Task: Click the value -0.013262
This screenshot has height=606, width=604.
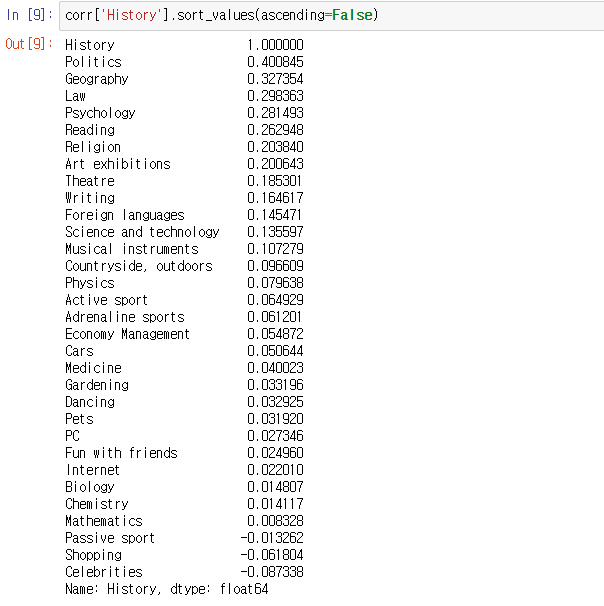Action: (272, 538)
